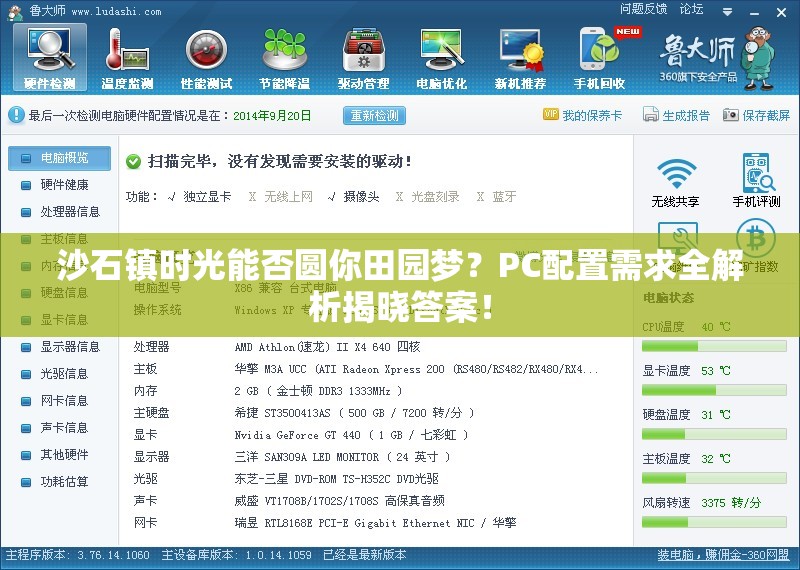Click the 独立显卡 feature indicator
The image size is (800, 570).
click(x=199, y=196)
